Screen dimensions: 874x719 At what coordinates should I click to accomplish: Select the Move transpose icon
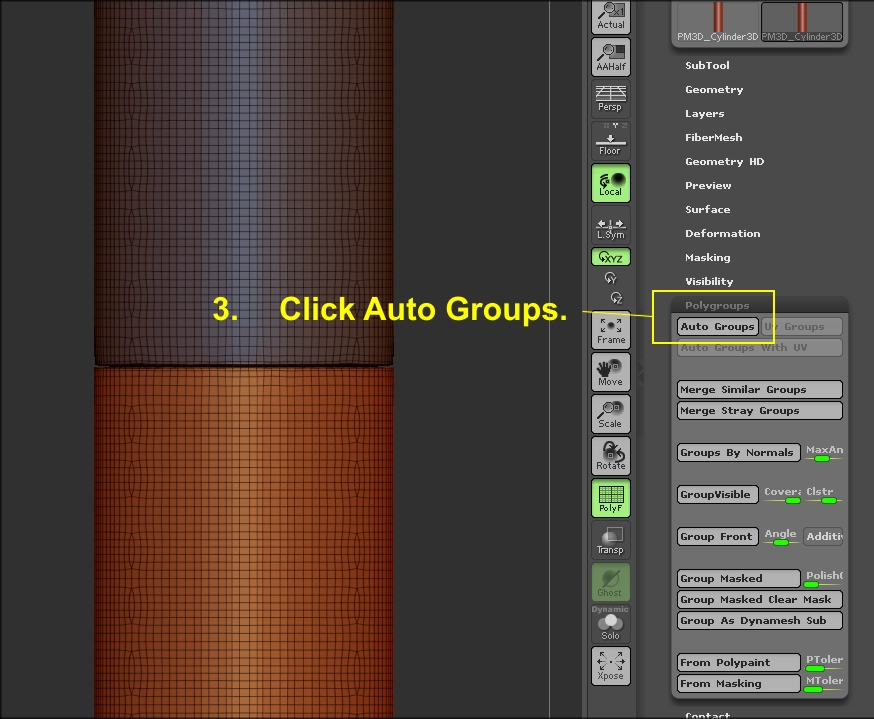coord(611,371)
